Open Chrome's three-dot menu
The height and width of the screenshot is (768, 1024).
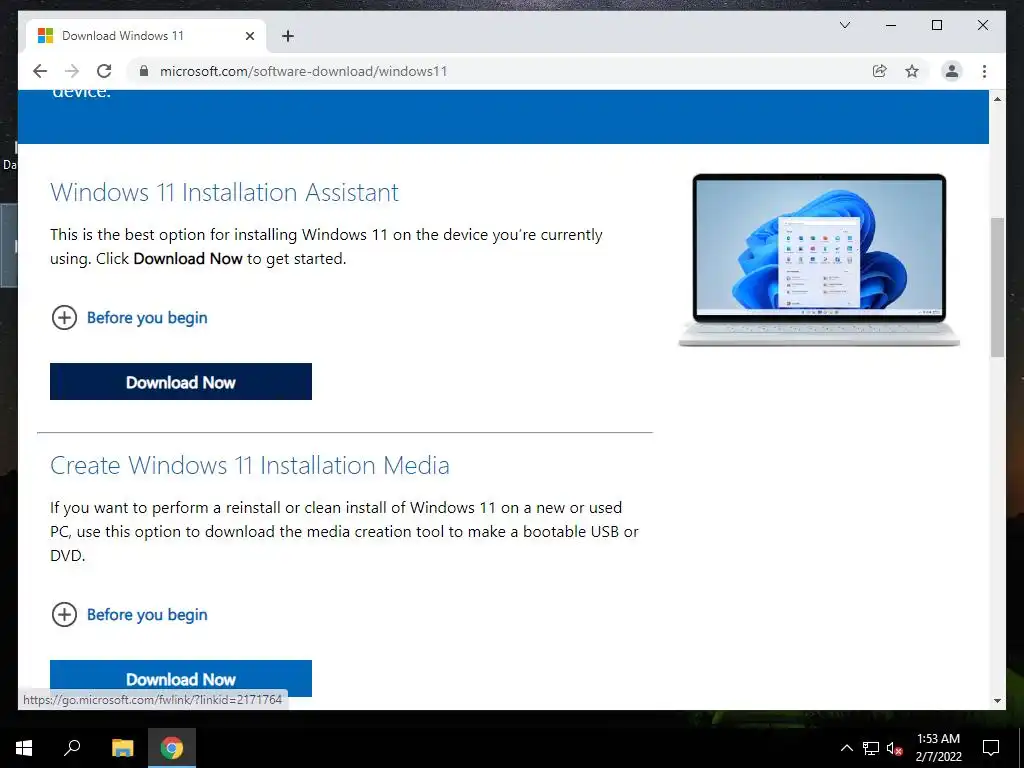point(984,71)
